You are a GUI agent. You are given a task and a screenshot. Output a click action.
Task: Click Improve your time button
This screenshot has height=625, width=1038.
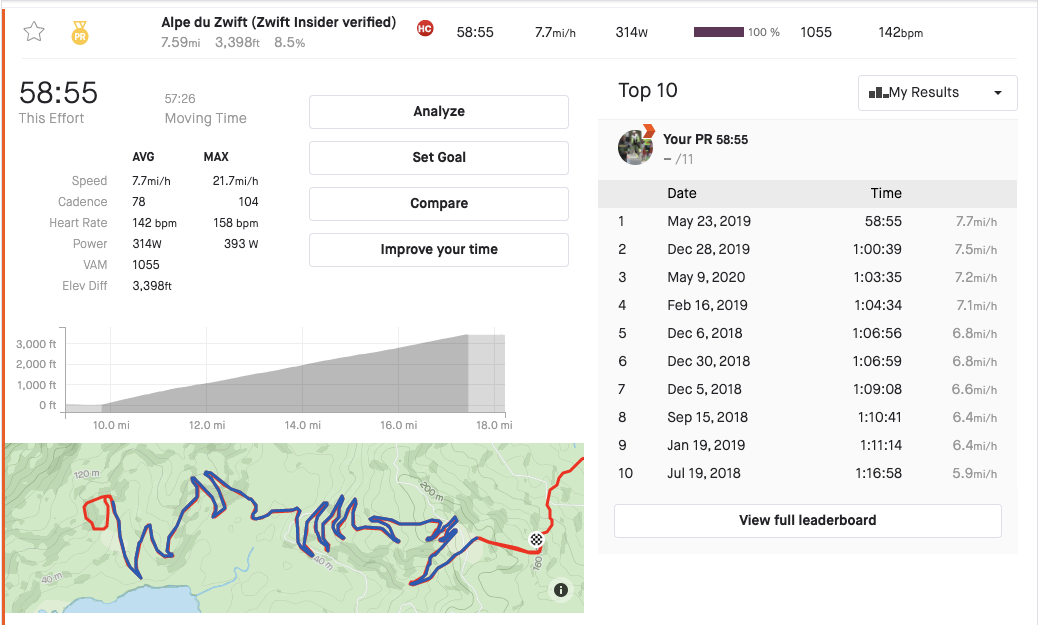point(438,249)
